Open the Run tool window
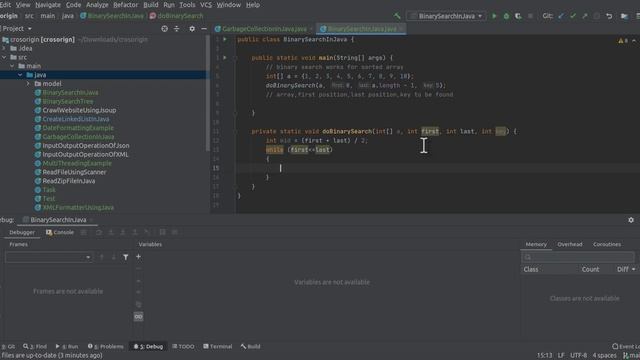Image resolution: width=640 pixels, height=360 pixels. [67, 346]
